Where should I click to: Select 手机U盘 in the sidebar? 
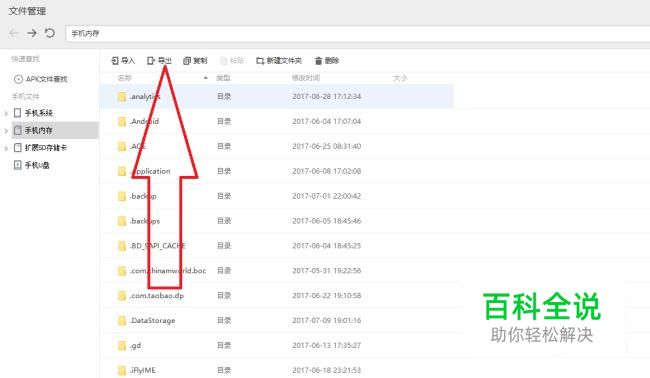[37, 165]
